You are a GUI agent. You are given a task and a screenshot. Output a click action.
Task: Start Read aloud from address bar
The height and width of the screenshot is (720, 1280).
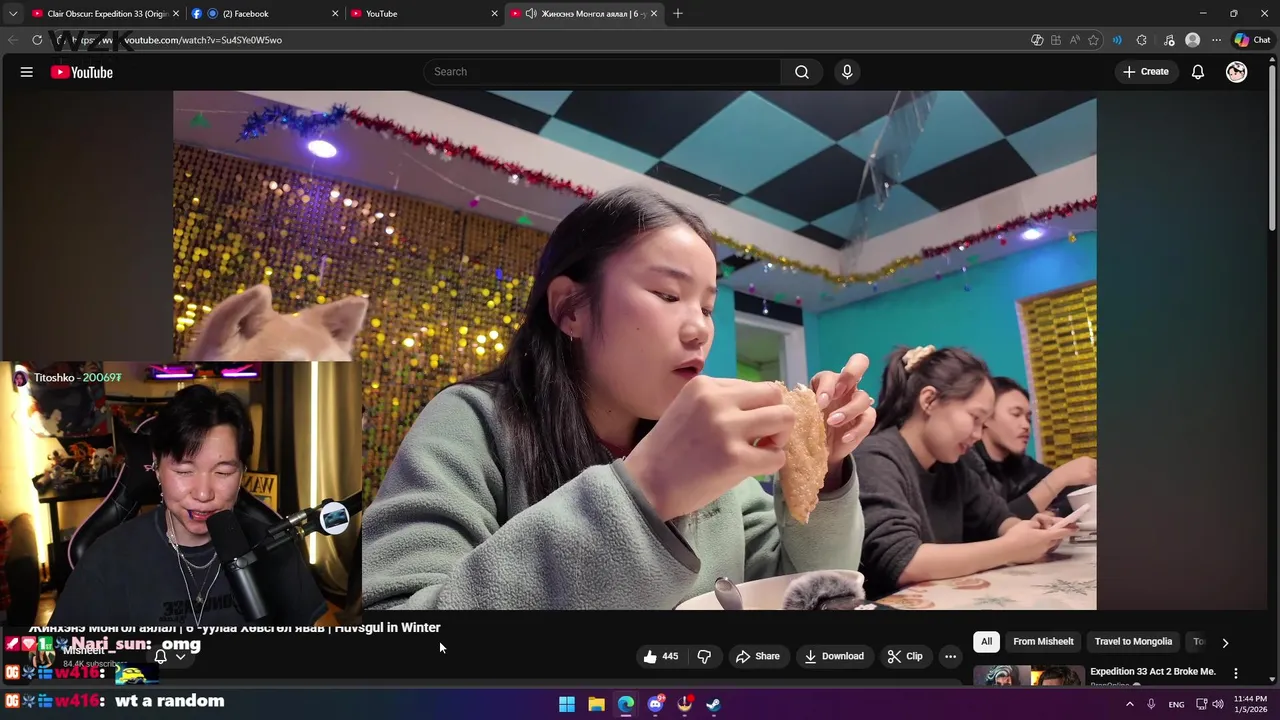tap(1075, 40)
